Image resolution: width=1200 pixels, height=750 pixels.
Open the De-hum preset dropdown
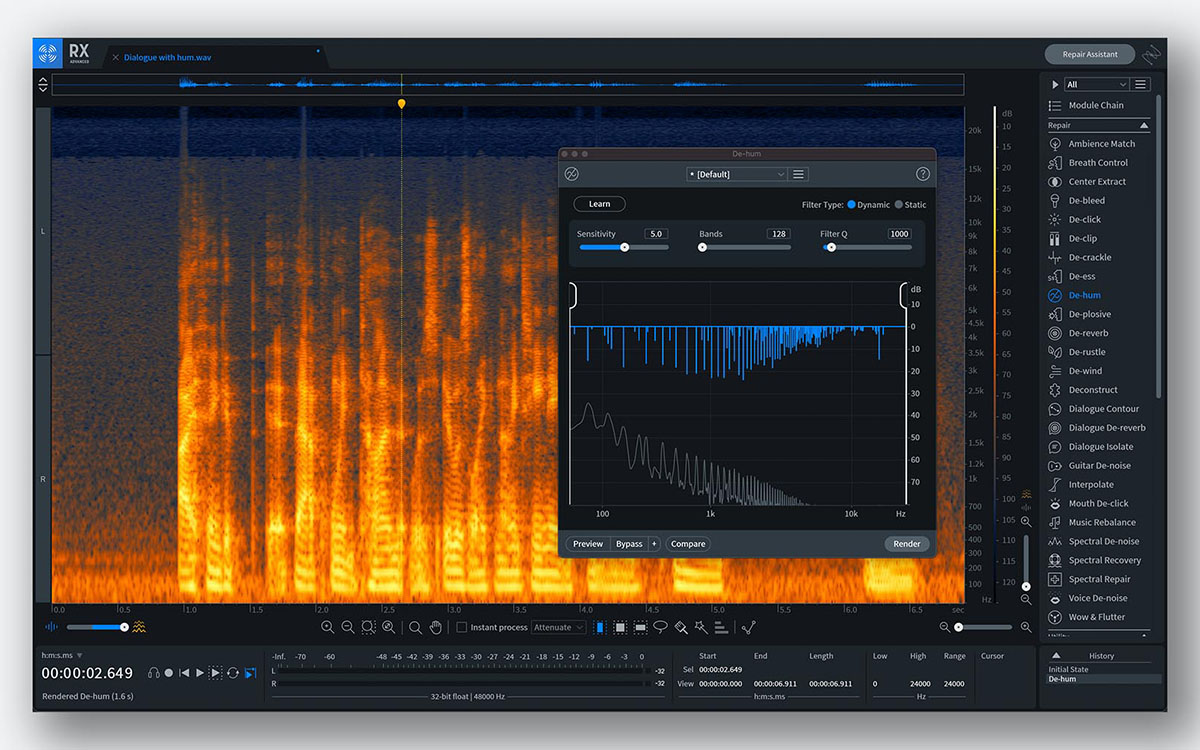pos(737,174)
